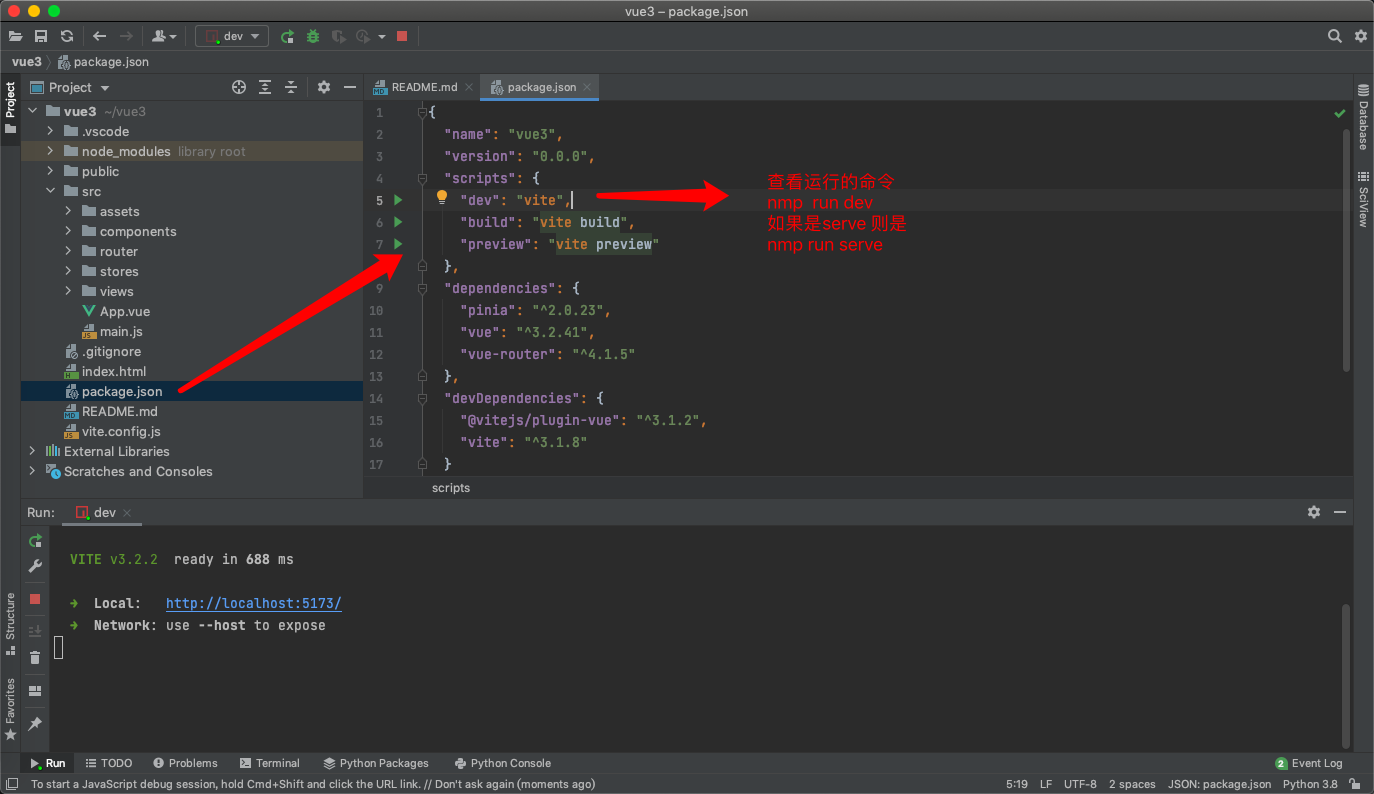Image resolution: width=1374 pixels, height=794 pixels.
Task: Toggle the Structure tool window stripe button
Action: tap(10, 624)
